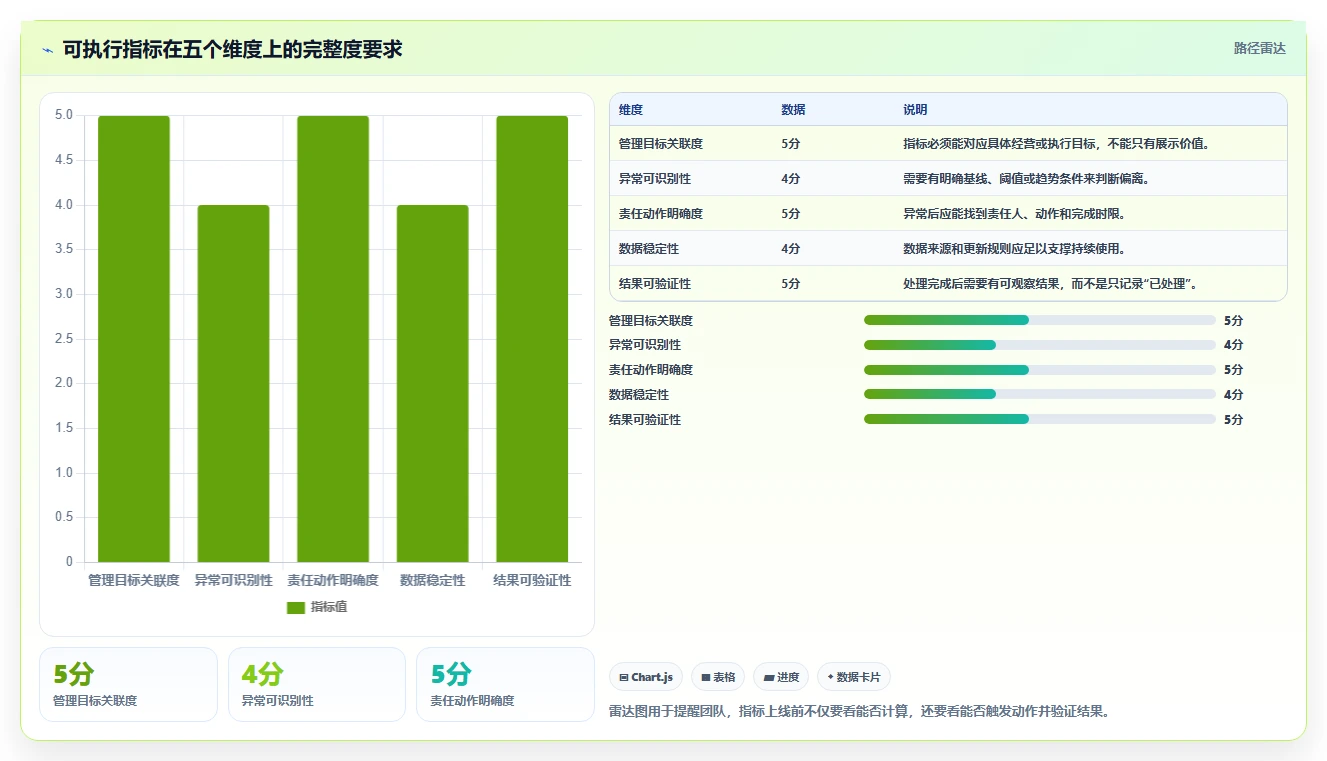Open the 5分 管理目标关联度 stat card

tap(128, 684)
